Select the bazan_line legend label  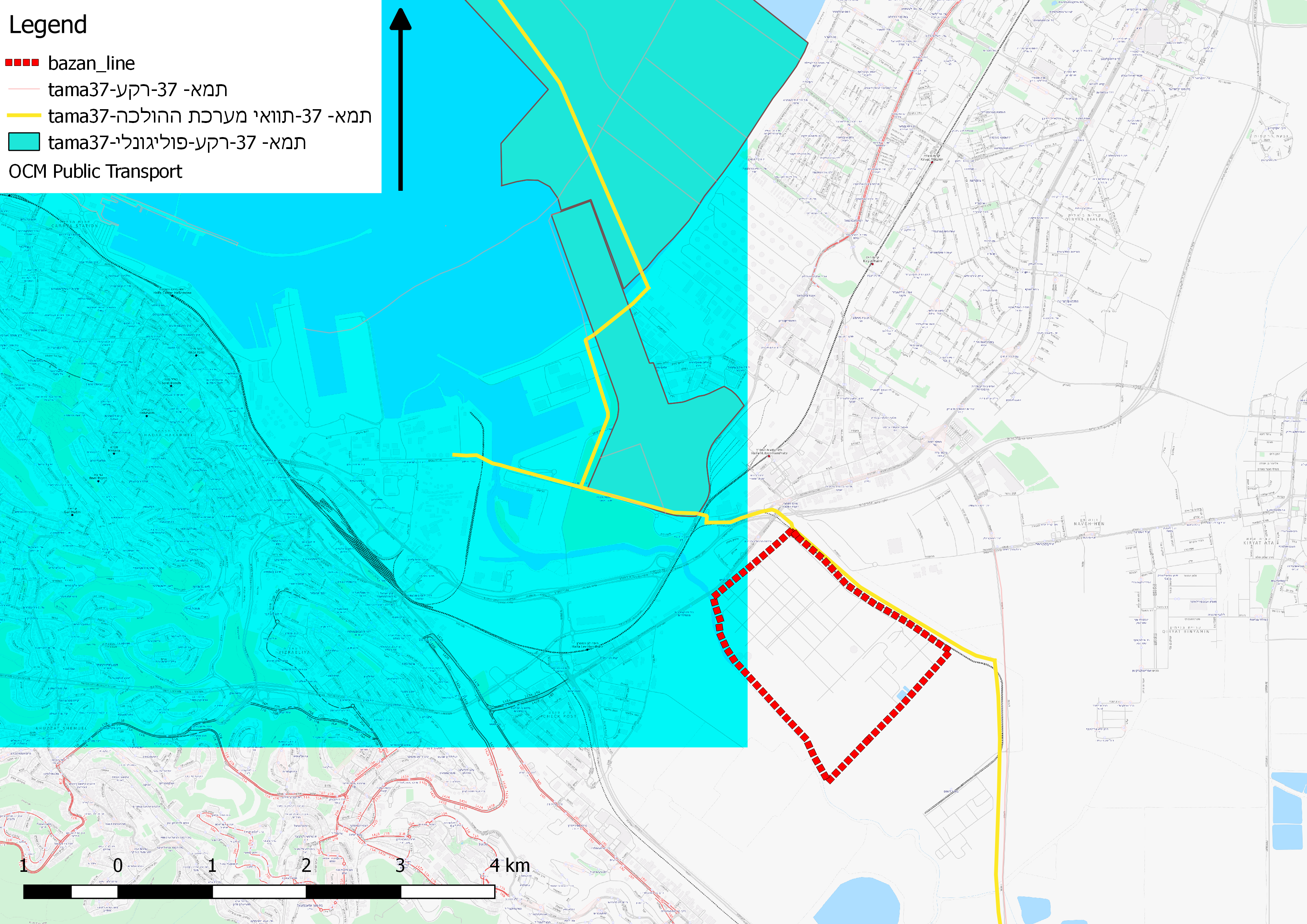91,63
